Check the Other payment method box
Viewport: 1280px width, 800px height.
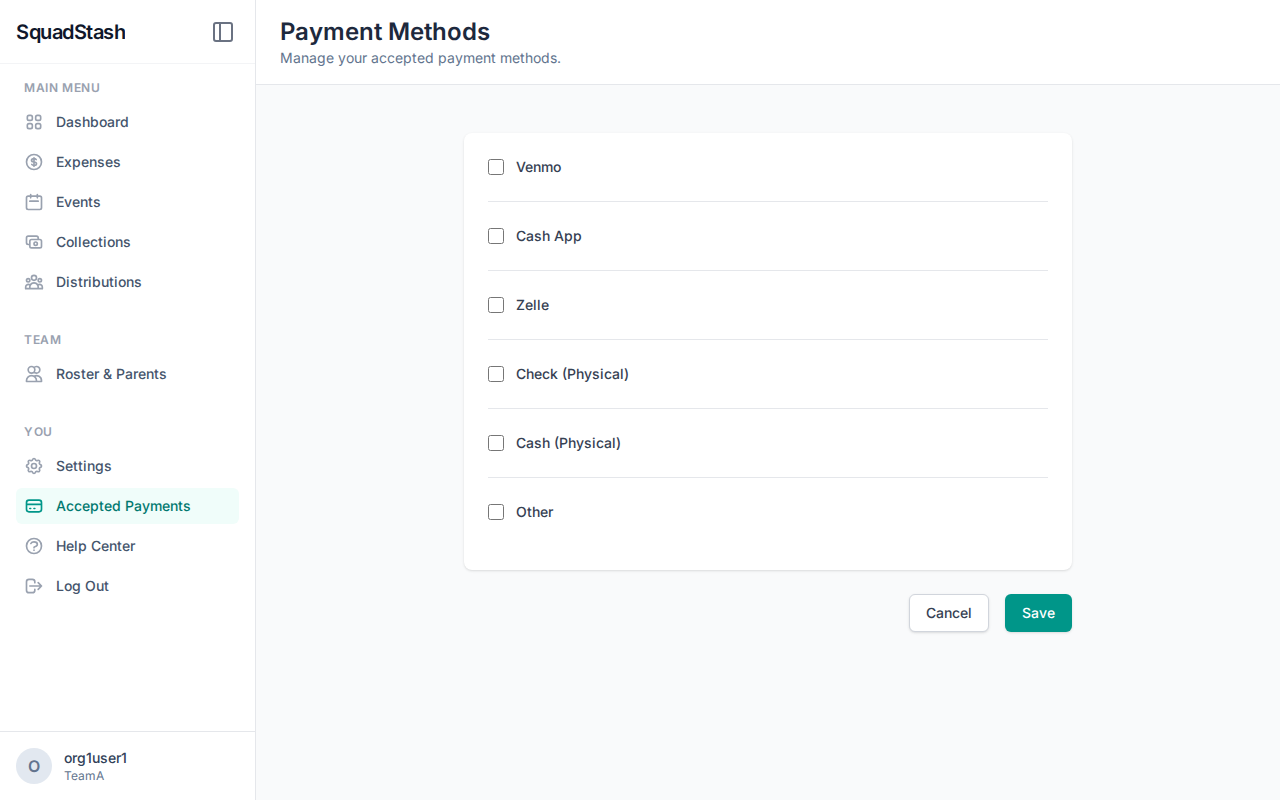point(496,512)
